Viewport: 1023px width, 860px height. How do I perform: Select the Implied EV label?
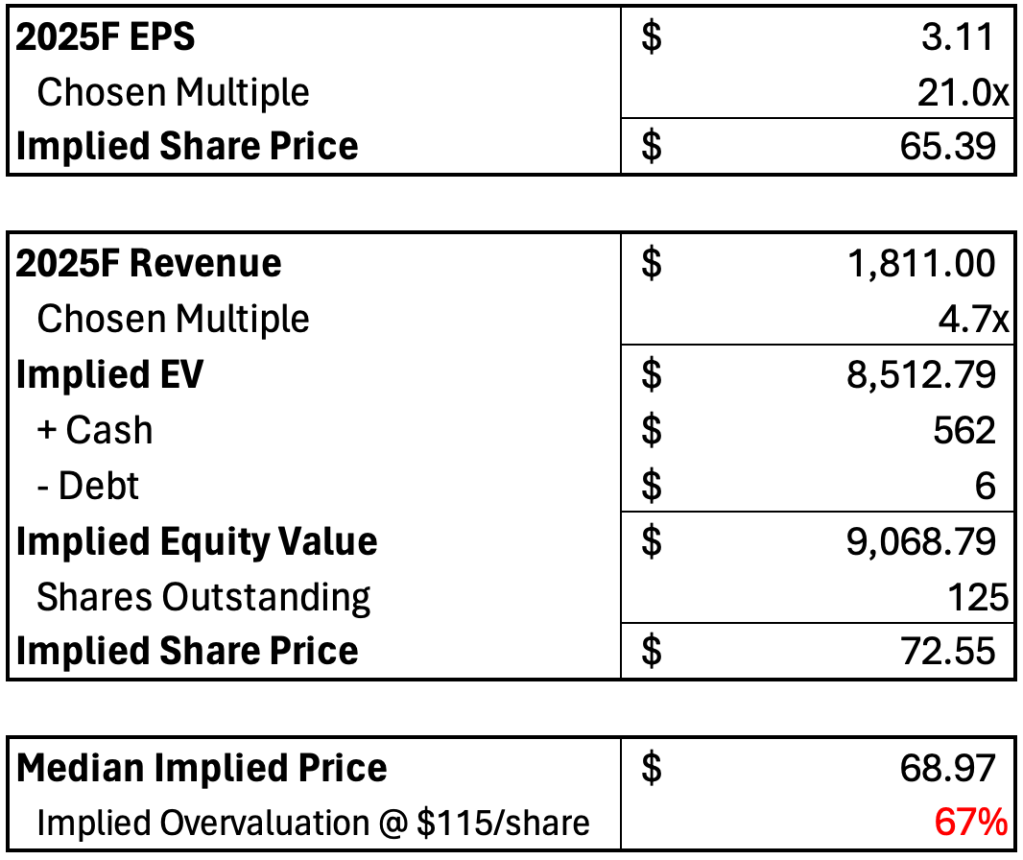(x=110, y=375)
